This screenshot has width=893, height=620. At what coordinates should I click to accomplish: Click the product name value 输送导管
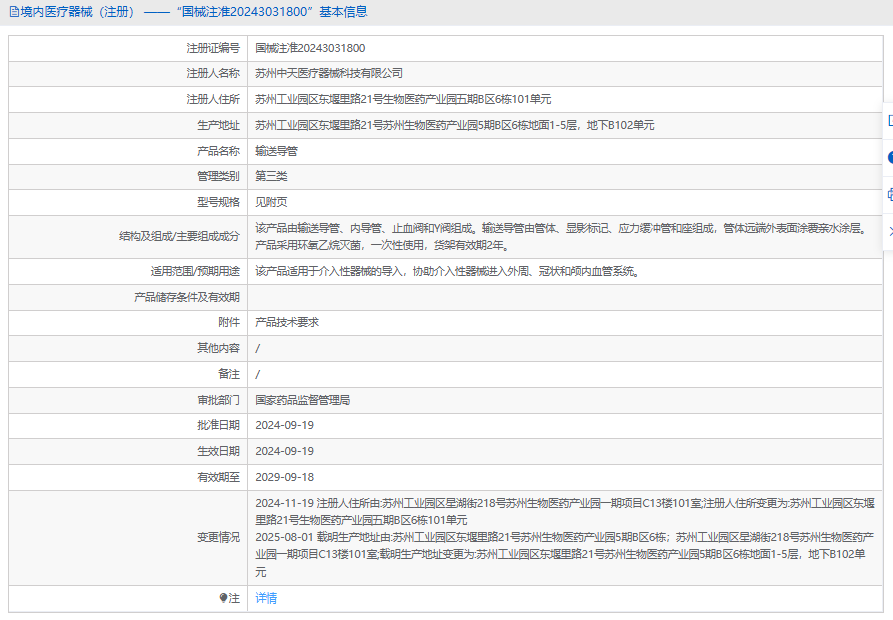(x=276, y=151)
